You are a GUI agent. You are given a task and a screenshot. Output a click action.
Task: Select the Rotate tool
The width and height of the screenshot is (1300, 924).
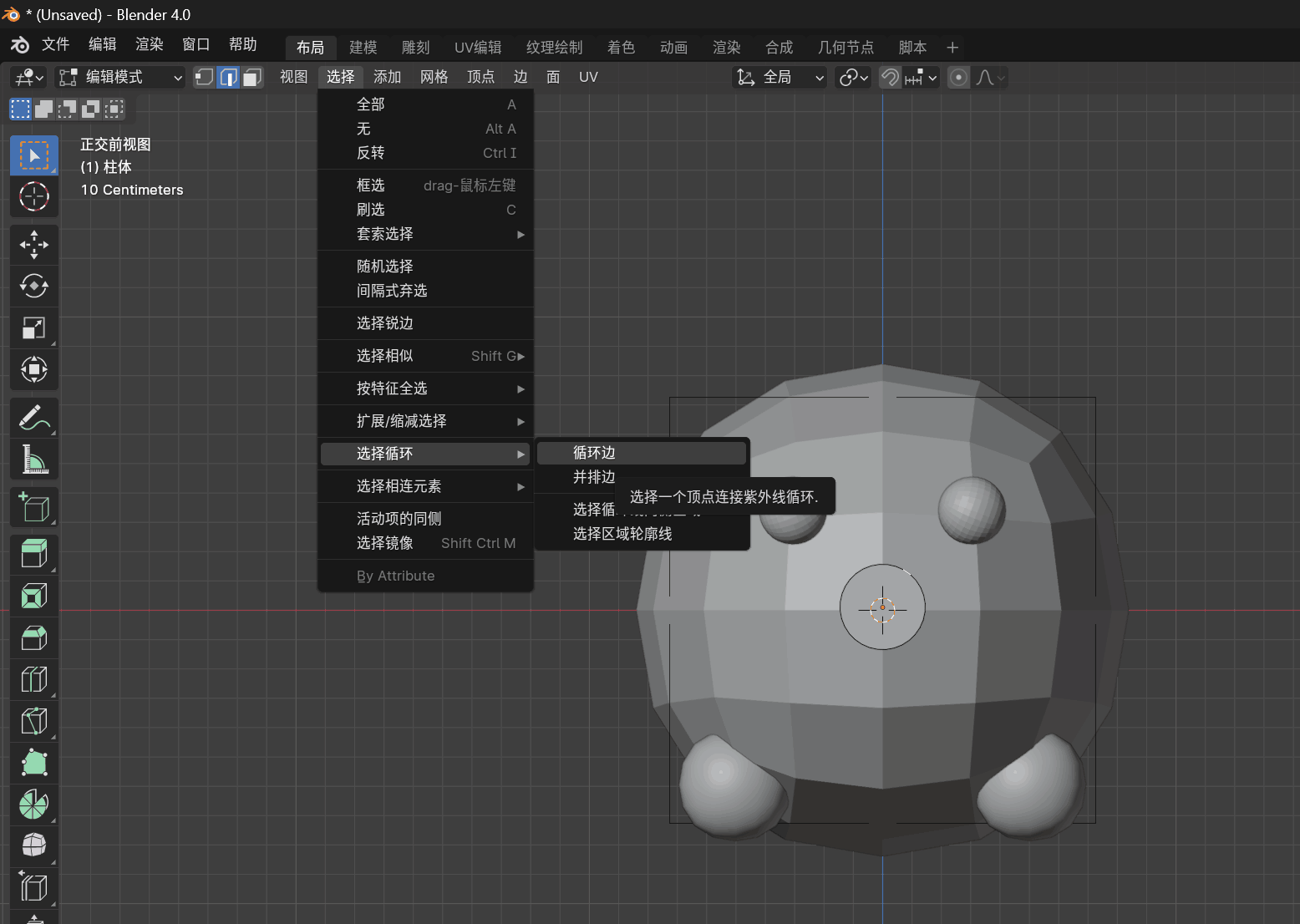point(33,287)
